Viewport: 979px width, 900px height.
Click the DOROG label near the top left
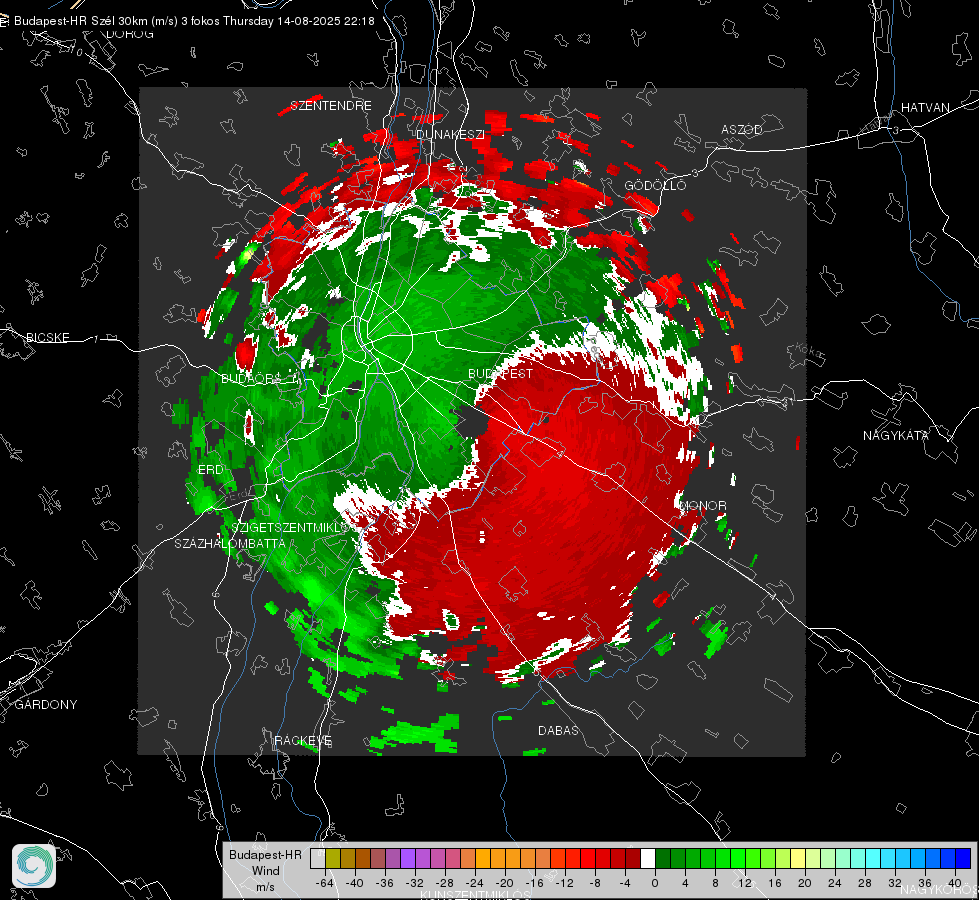point(129,34)
